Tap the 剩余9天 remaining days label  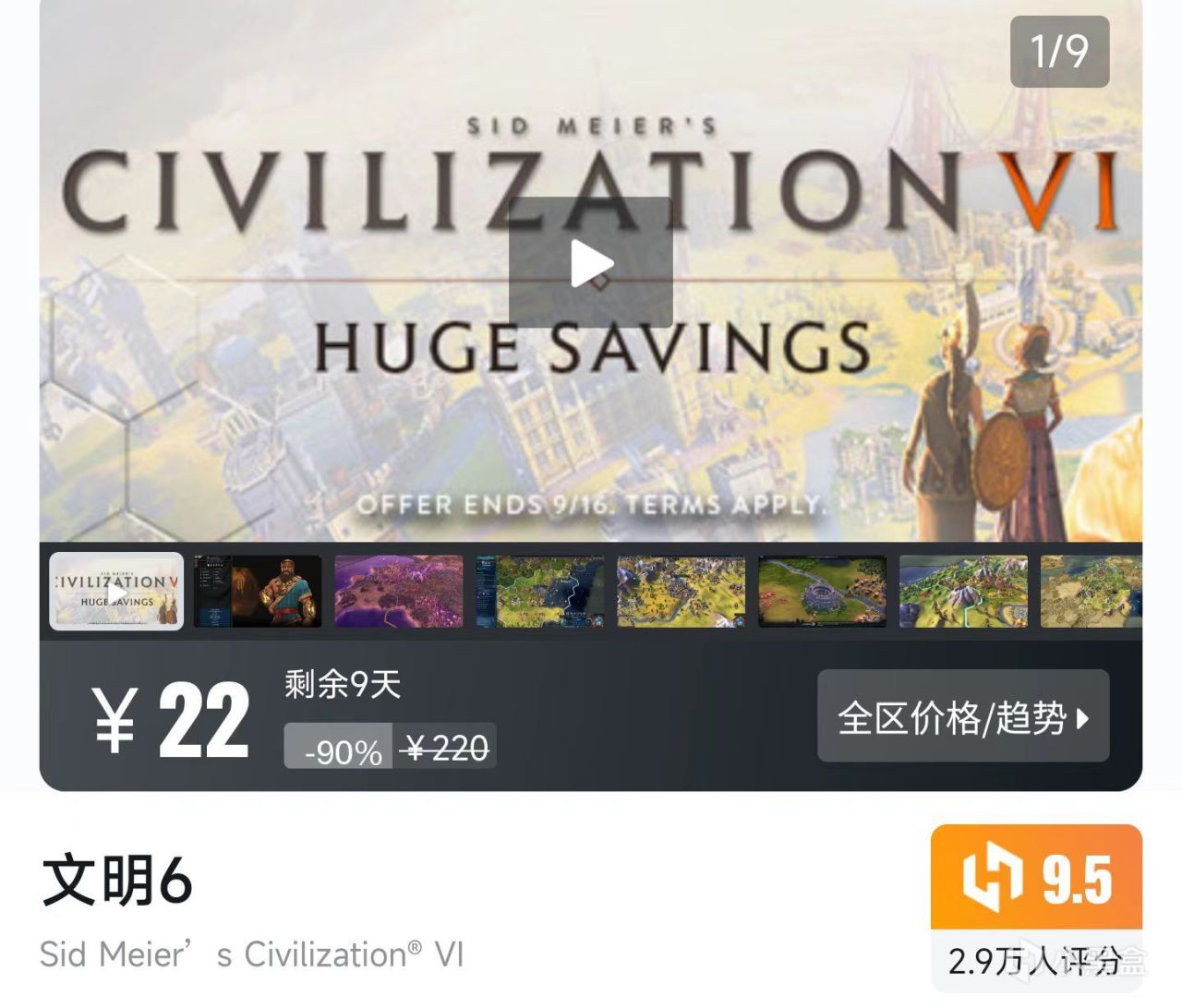coord(342,685)
